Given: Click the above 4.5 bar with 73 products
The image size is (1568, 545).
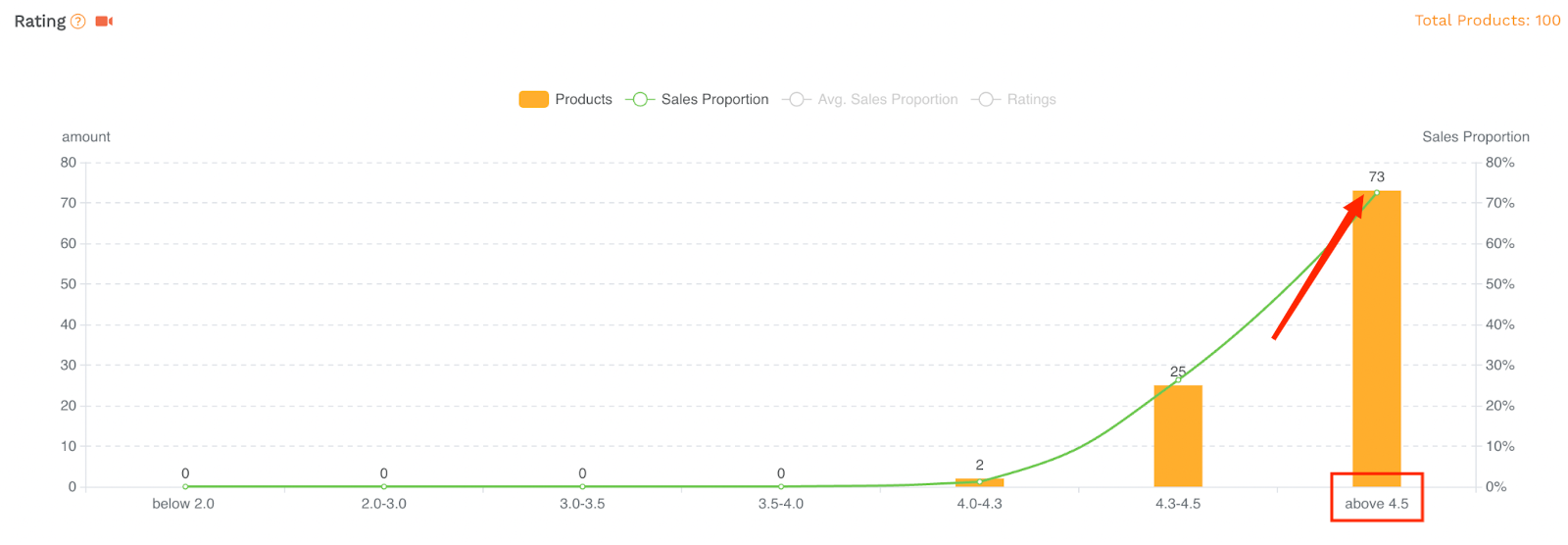Looking at the screenshot, I should pos(1376,338).
